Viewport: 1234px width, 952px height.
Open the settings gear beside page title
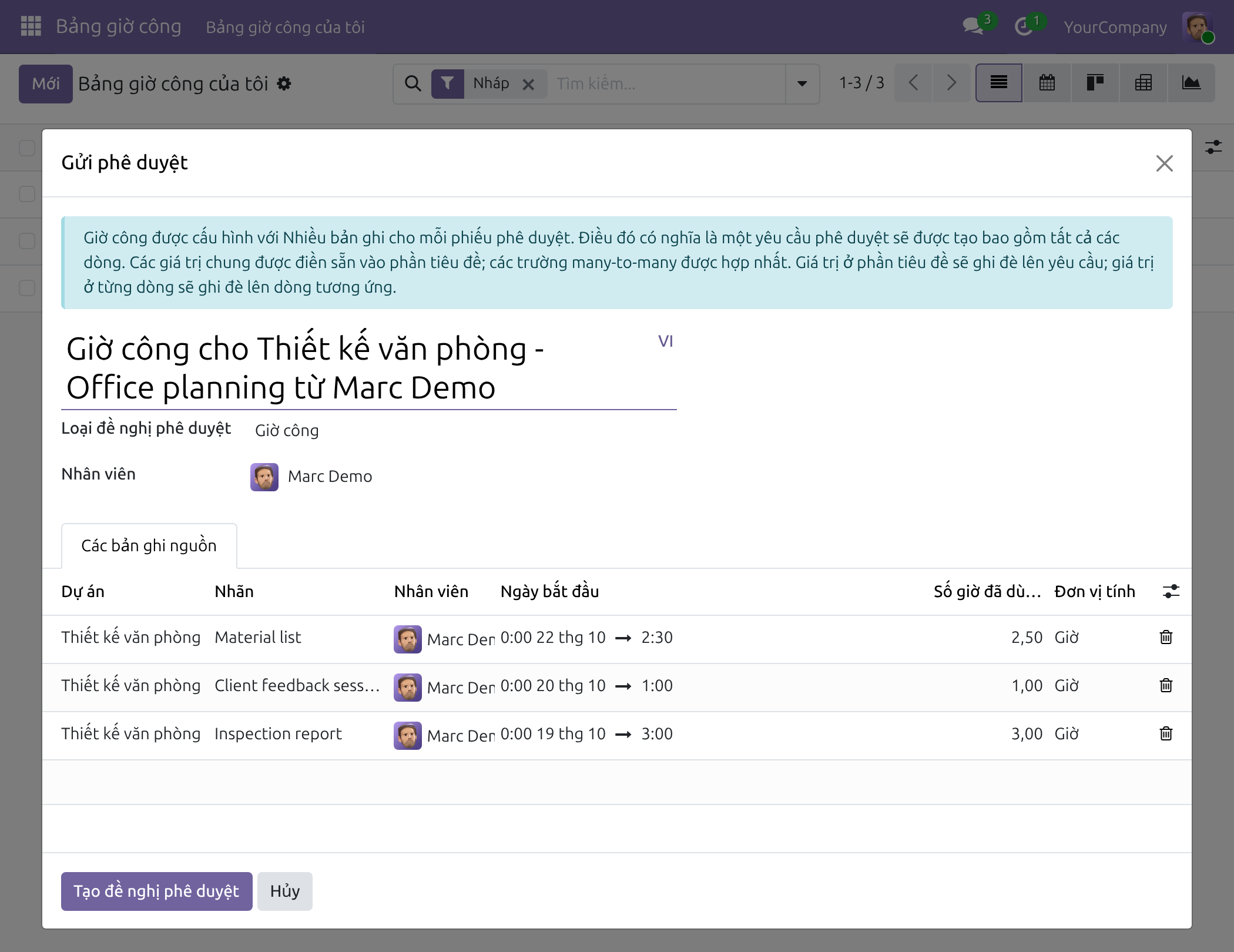pyautogui.click(x=284, y=83)
